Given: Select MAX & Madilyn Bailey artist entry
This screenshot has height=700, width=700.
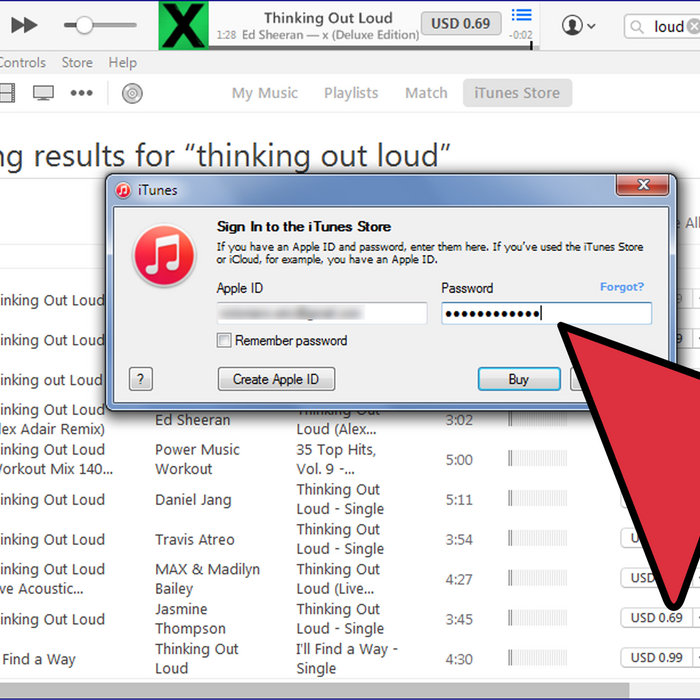Looking at the screenshot, I should (x=208, y=579).
